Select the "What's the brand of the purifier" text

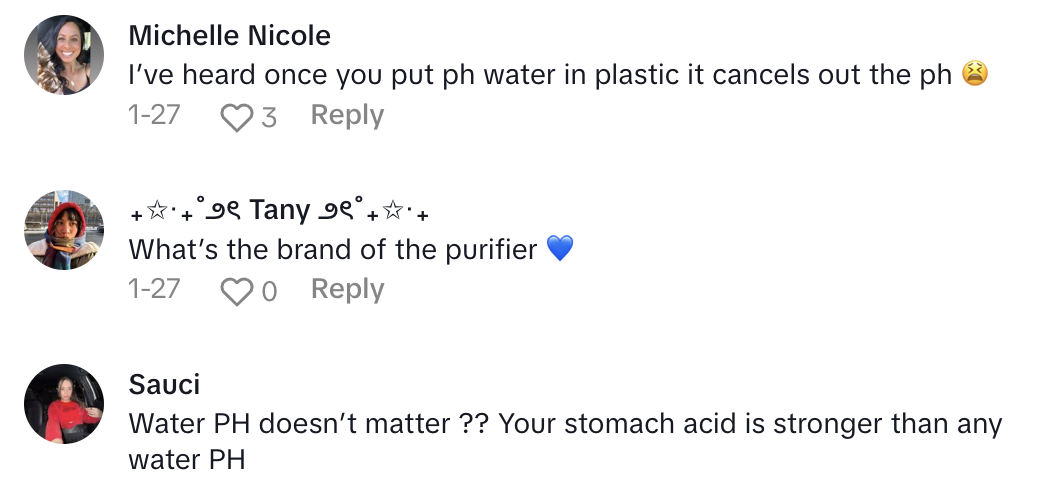[333, 249]
